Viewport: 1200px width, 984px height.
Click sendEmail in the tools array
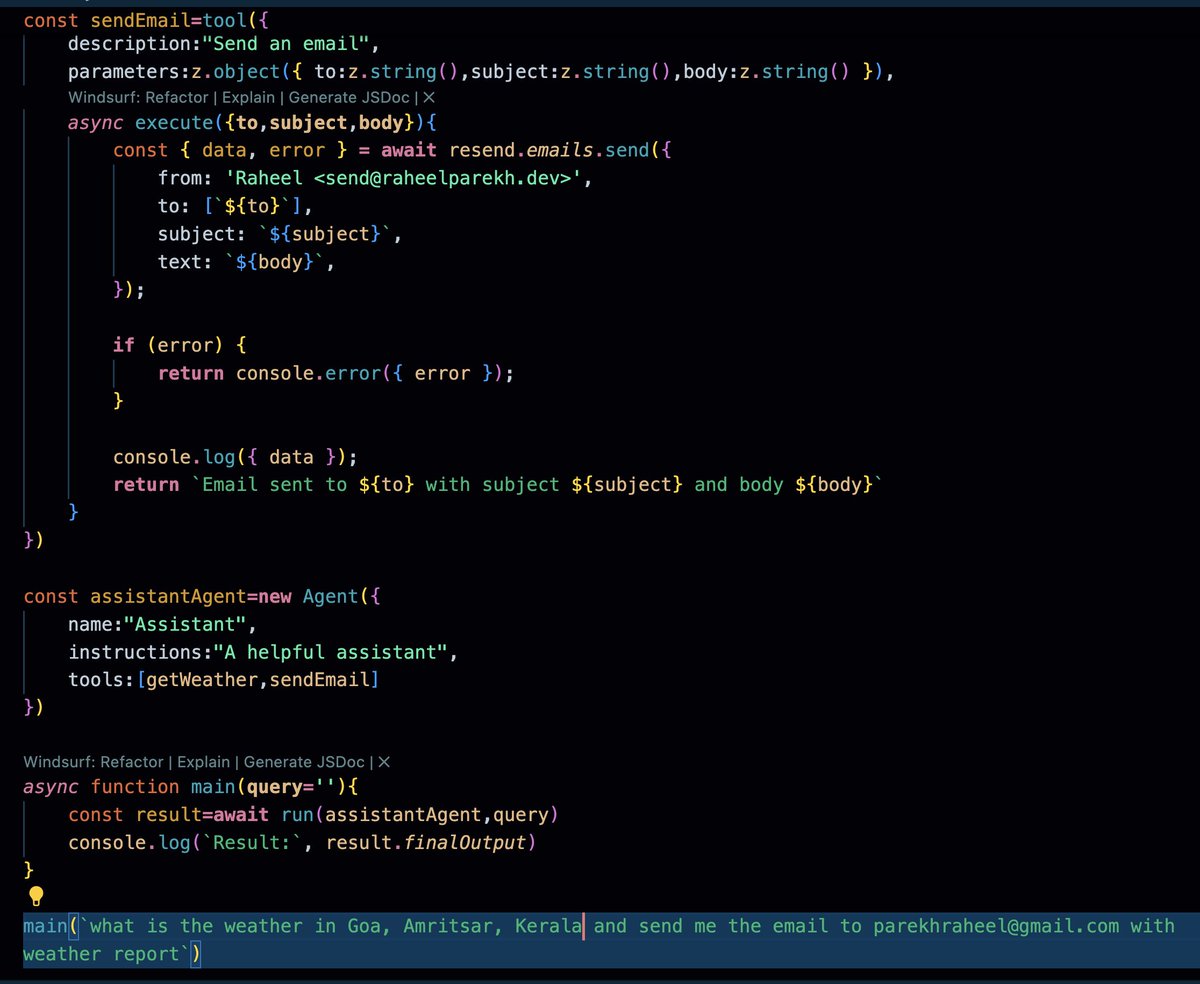(x=320, y=680)
